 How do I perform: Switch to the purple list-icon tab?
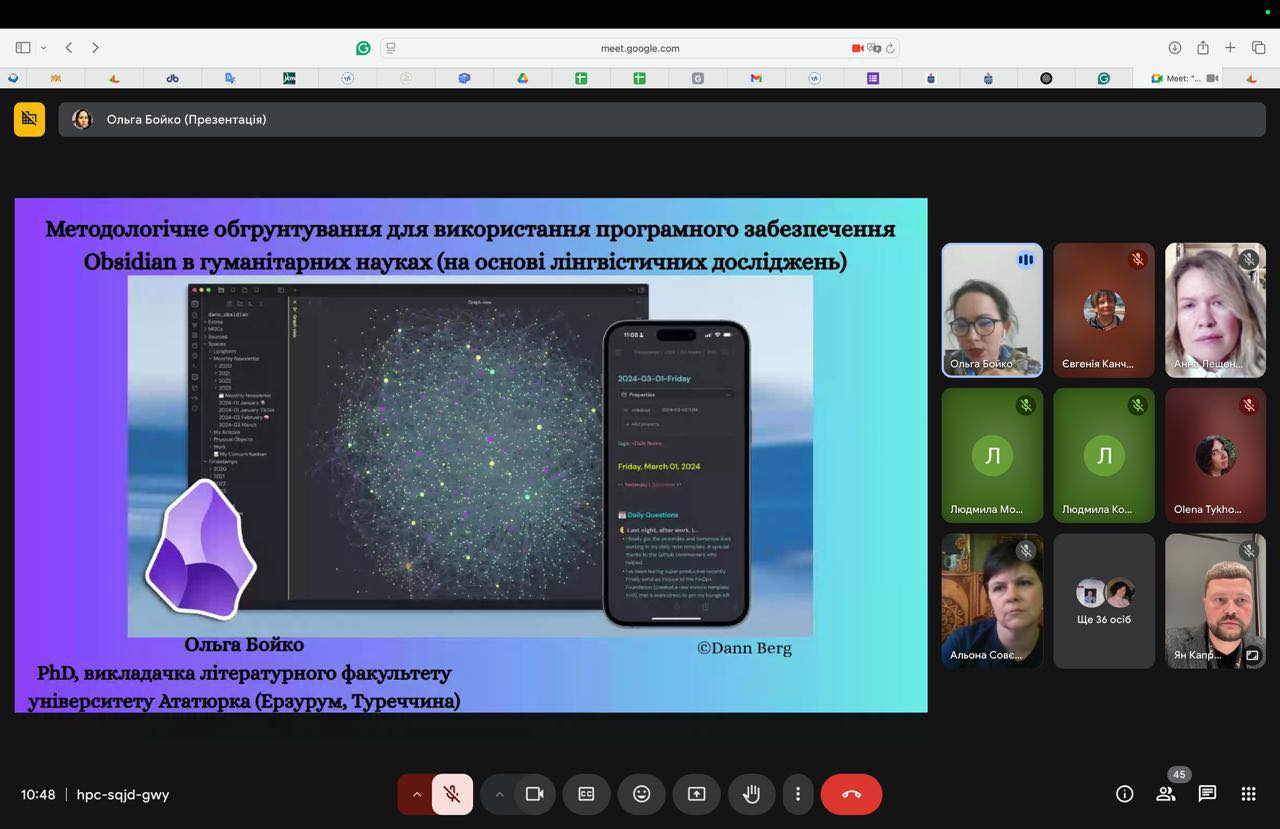pyautogui.click(x=873, y=78)
